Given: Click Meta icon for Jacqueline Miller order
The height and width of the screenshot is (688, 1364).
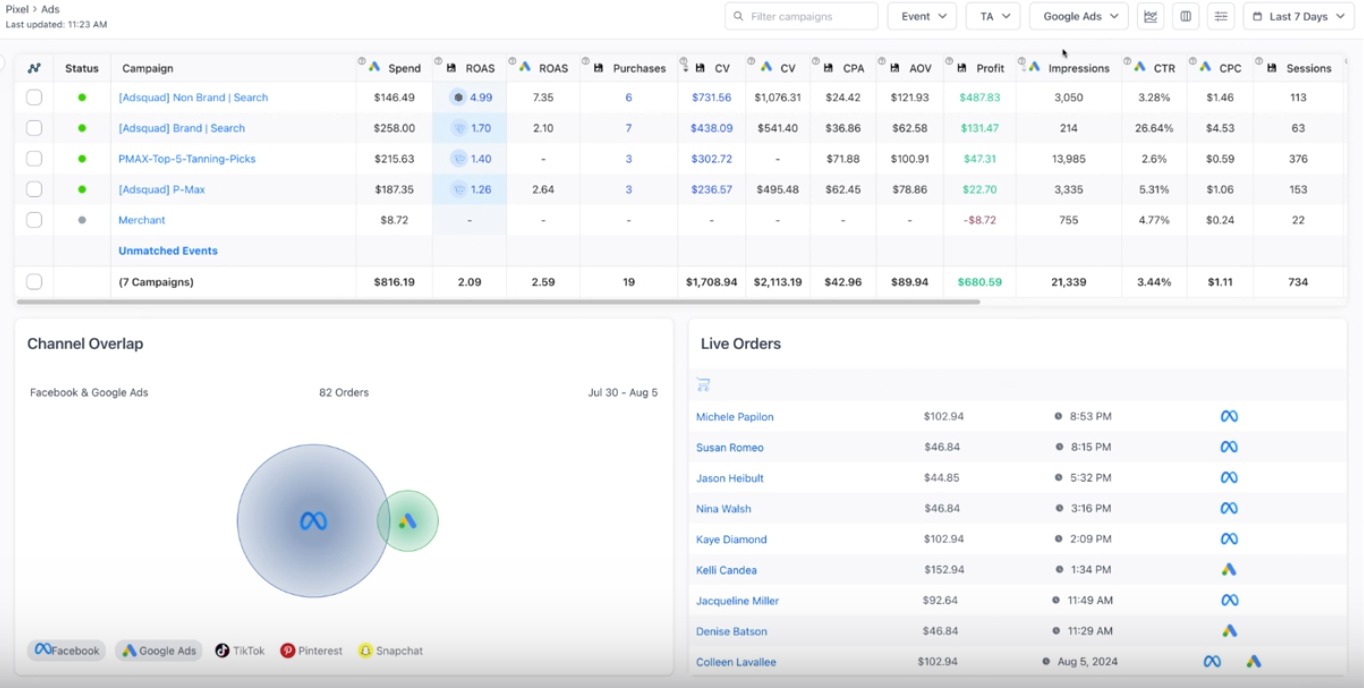Looking at the screenshot, I should tap(1229, 600).
